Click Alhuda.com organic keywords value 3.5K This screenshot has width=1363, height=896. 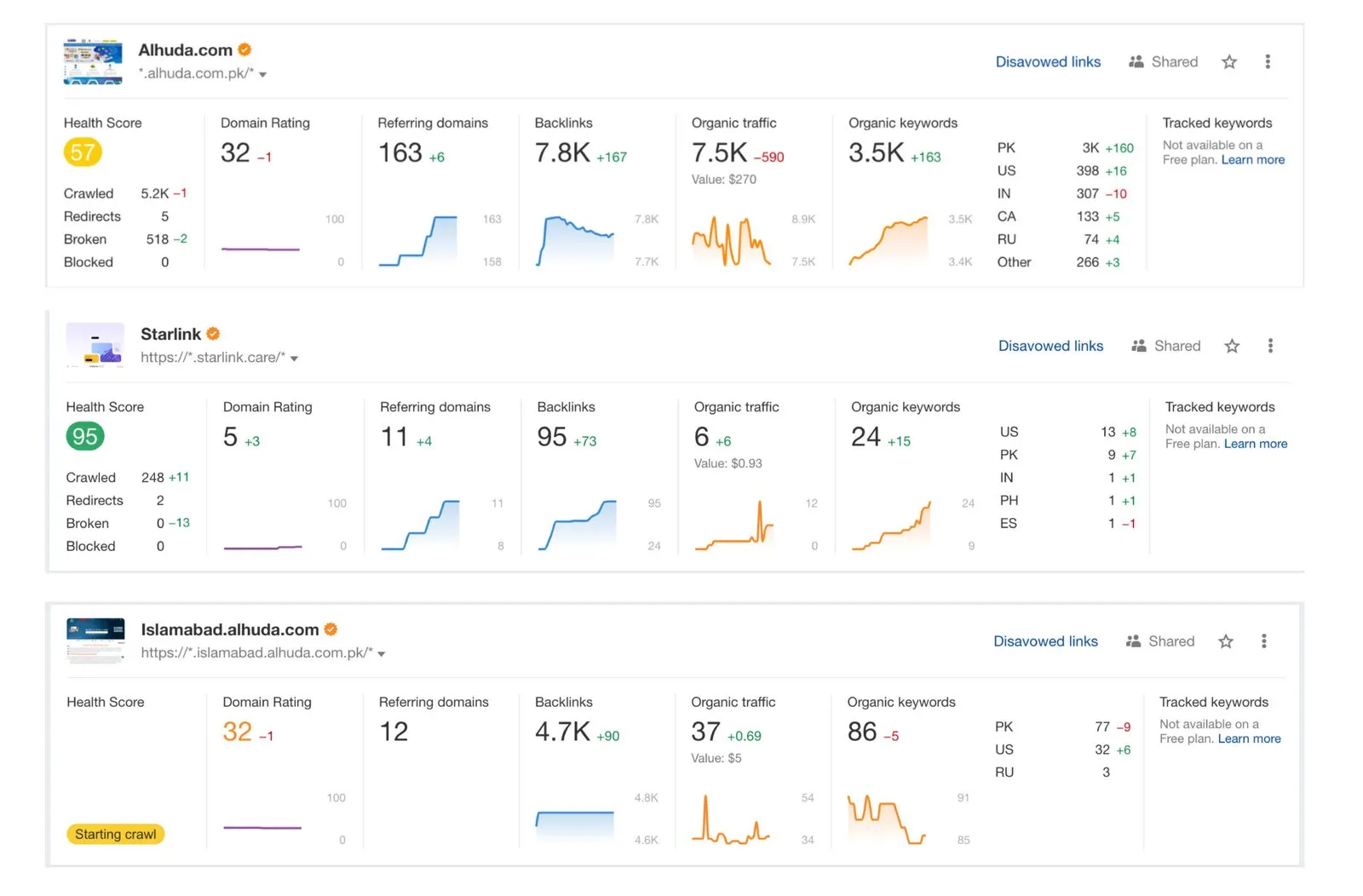coord(876,153)
